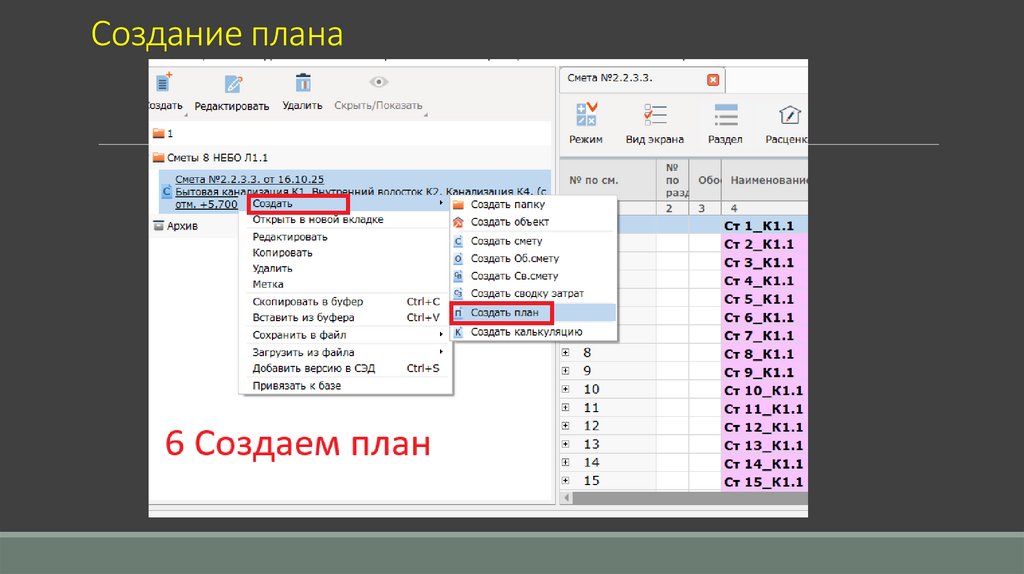Click the Наименование column header
The height and width of the screenshot is (574, 1024).
pos(764,180)
